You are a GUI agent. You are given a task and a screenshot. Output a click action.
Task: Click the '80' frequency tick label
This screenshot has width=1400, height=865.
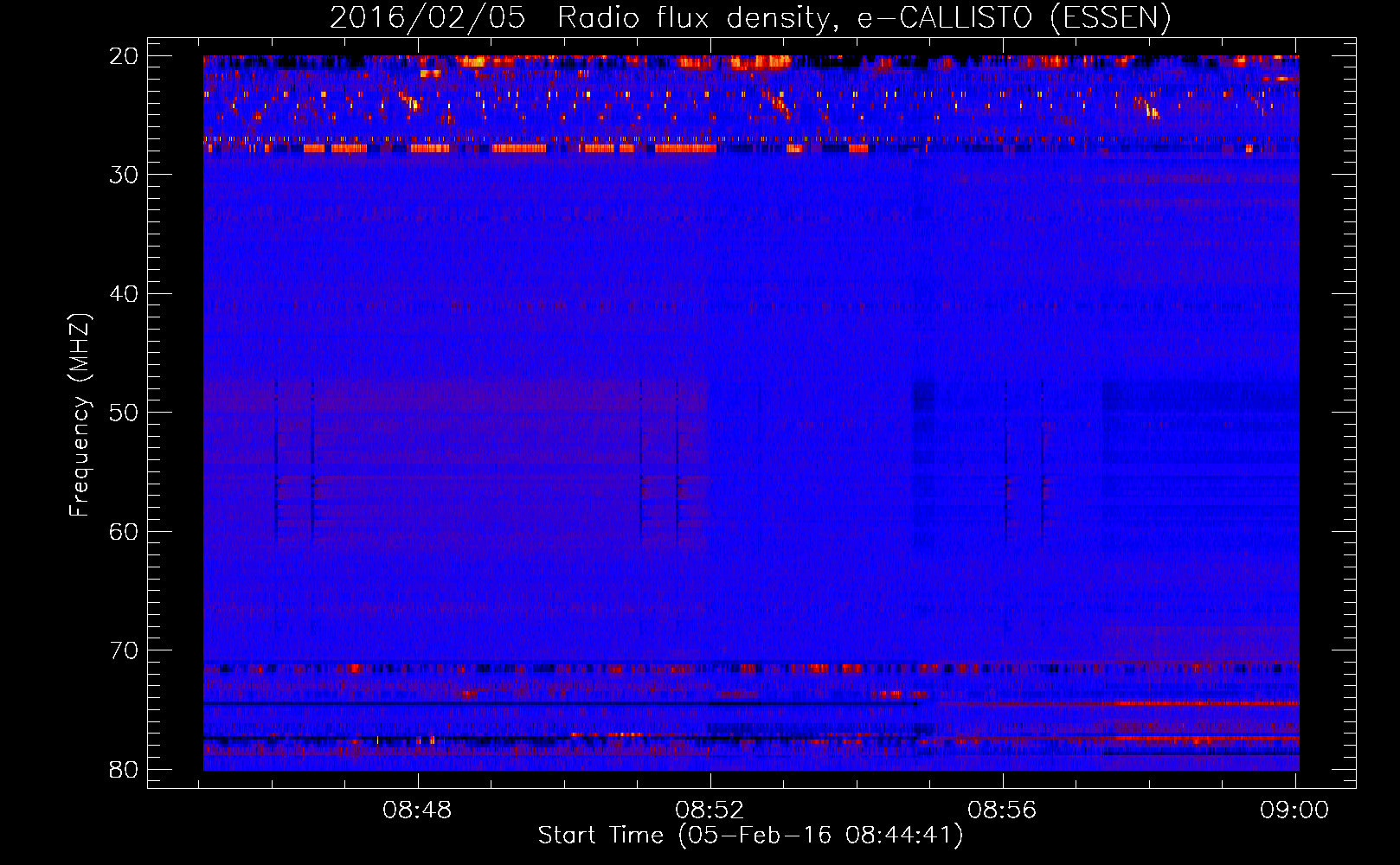tap(125, 769)
